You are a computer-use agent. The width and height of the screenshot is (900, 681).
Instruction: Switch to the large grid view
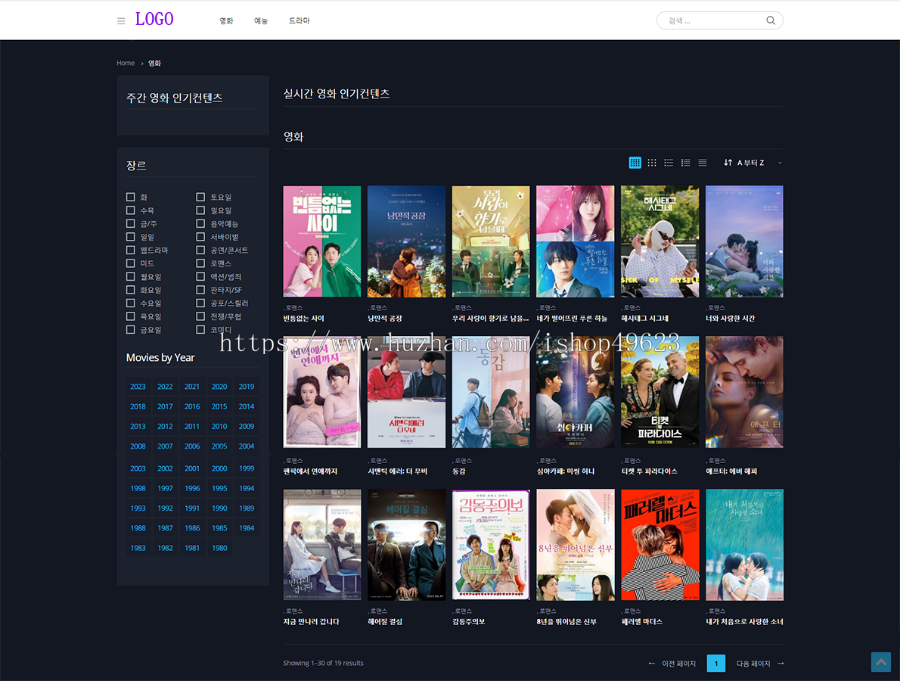635,162
